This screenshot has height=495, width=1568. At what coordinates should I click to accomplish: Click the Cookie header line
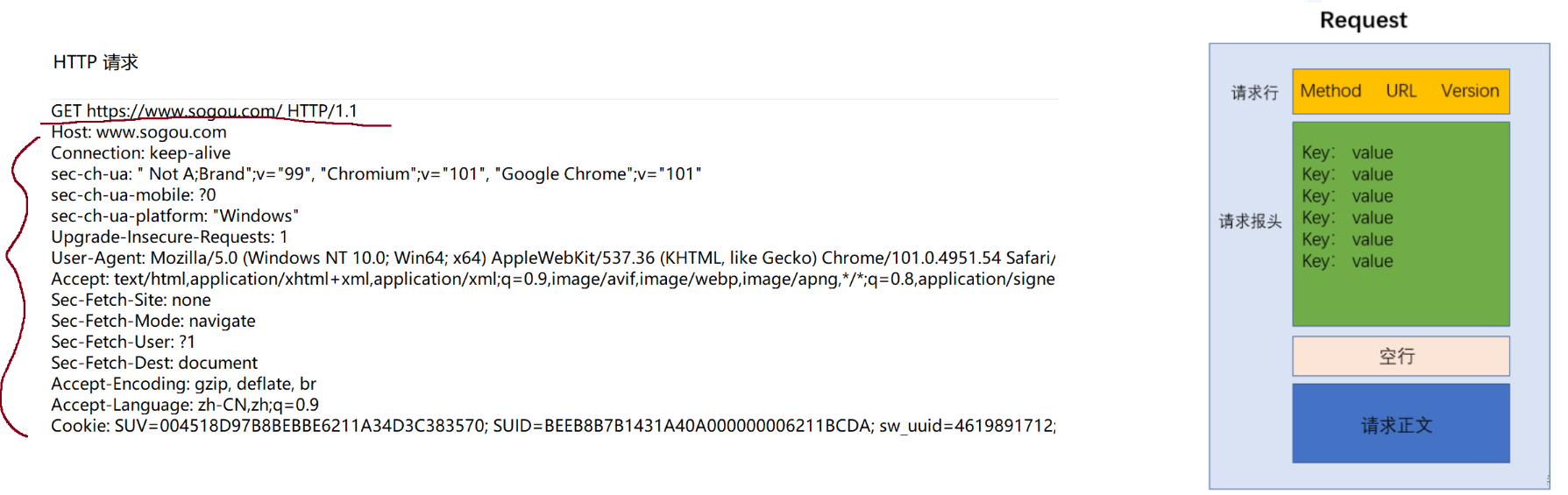pos(553,427)
